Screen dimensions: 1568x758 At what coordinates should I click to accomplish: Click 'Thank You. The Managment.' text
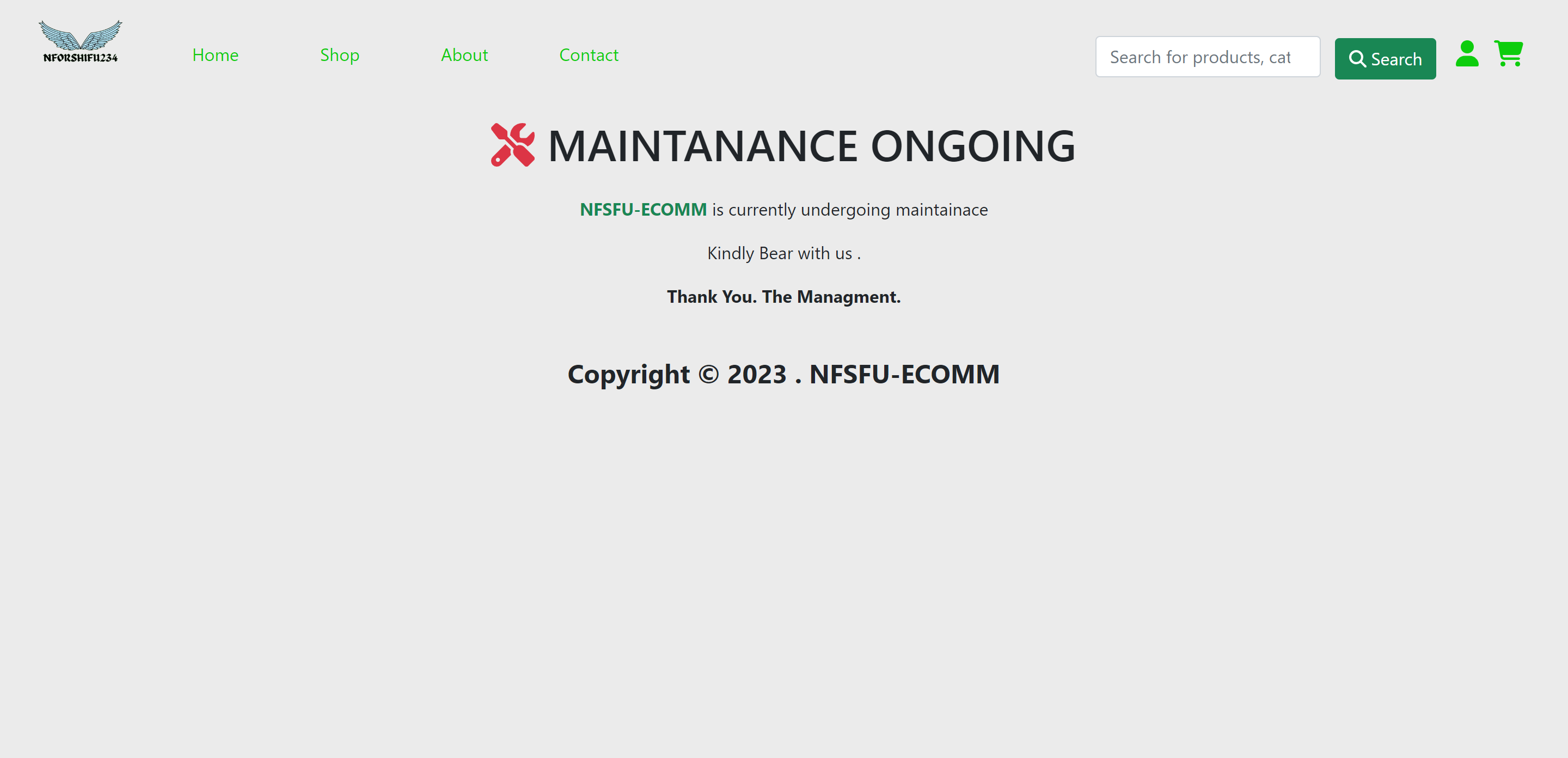click(x=783, y=297)
